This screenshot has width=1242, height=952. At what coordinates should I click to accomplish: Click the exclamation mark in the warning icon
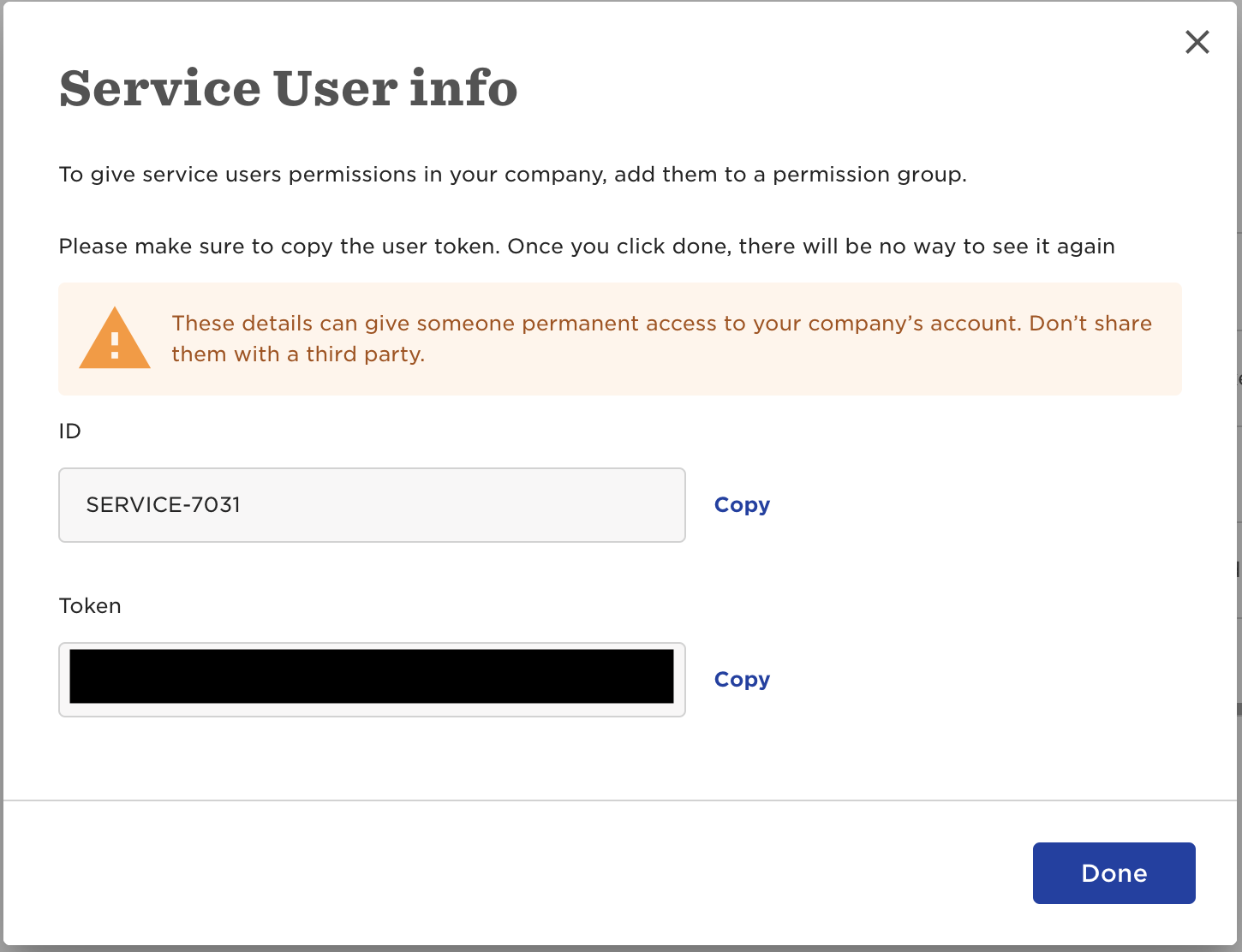(115, 344)
